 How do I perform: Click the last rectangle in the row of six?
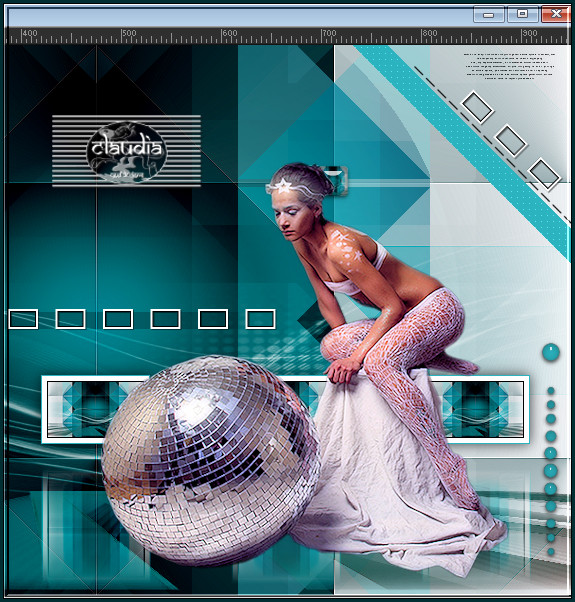coord(260,319)
